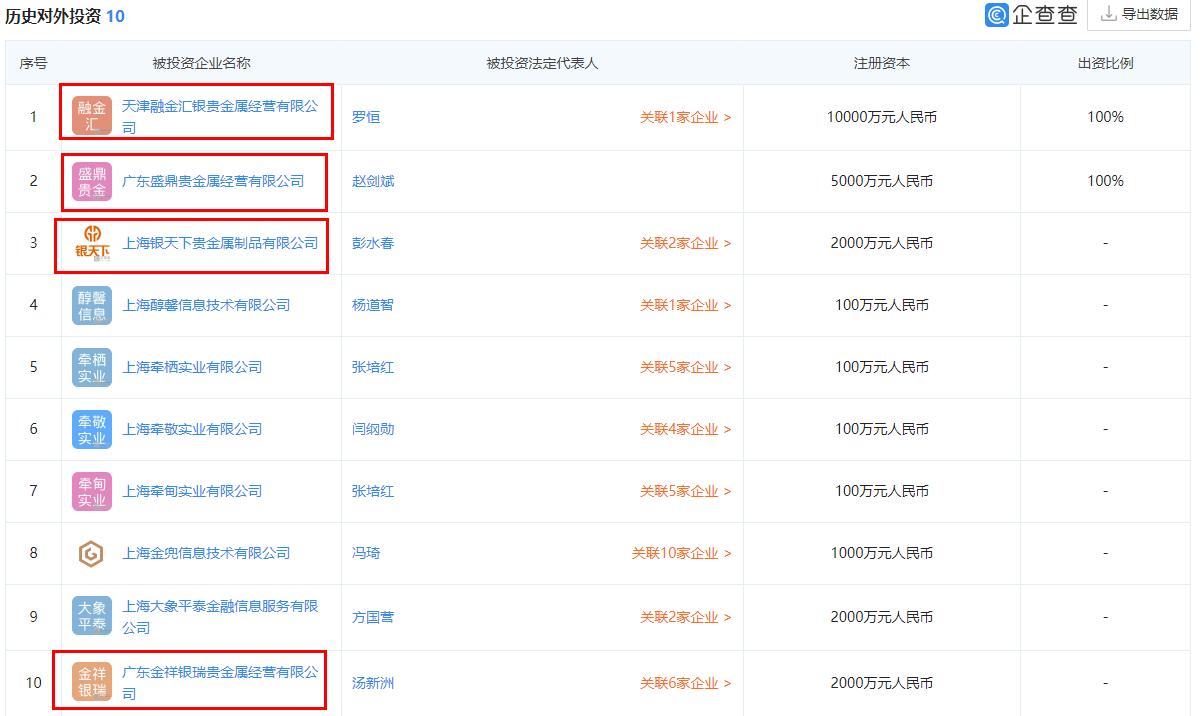Click the 融金汇 company logo icon
The image size is (1202, 716).
pos(90,113)
